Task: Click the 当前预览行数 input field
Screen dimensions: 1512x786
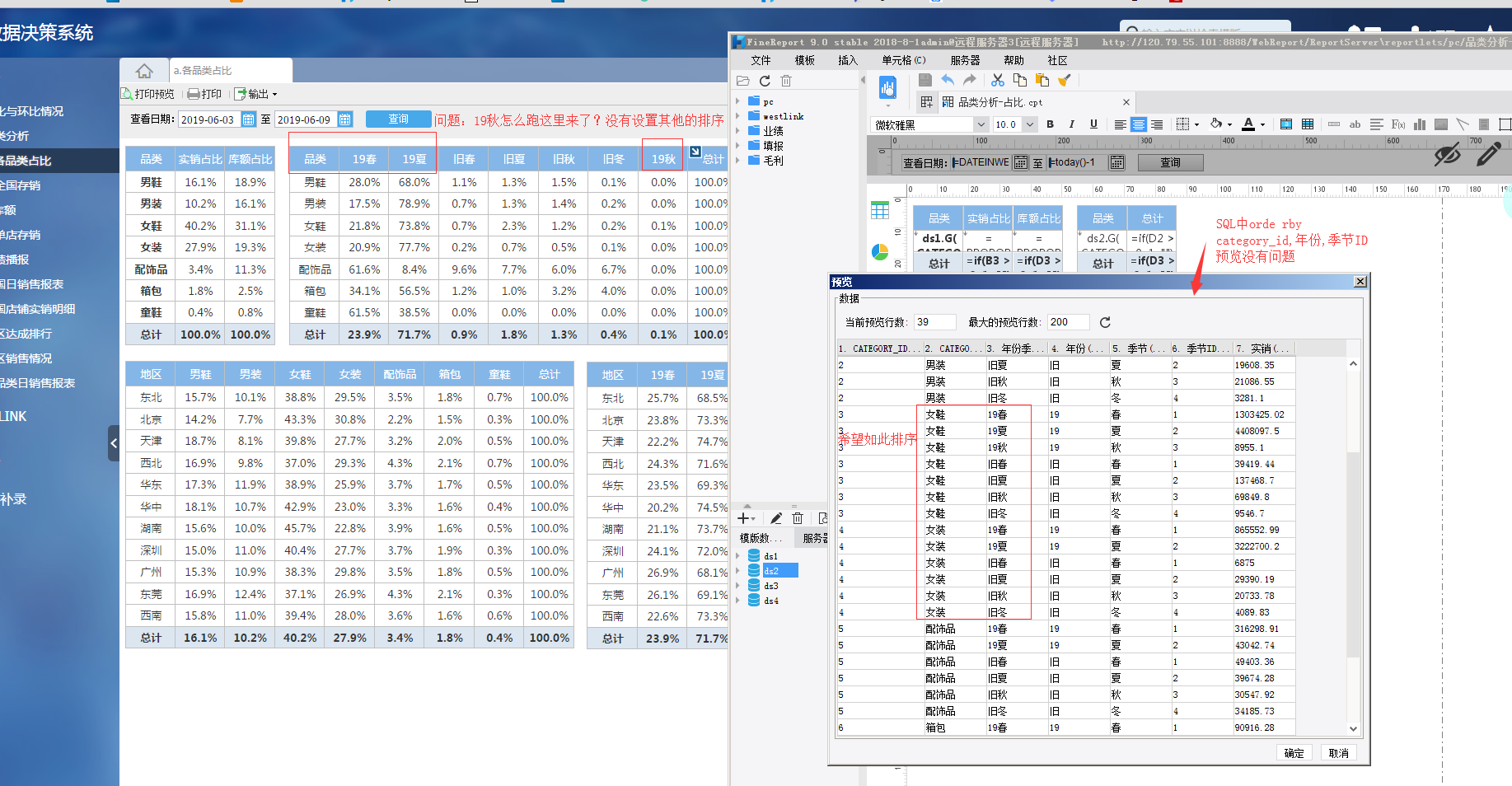Action: point(934,322)
